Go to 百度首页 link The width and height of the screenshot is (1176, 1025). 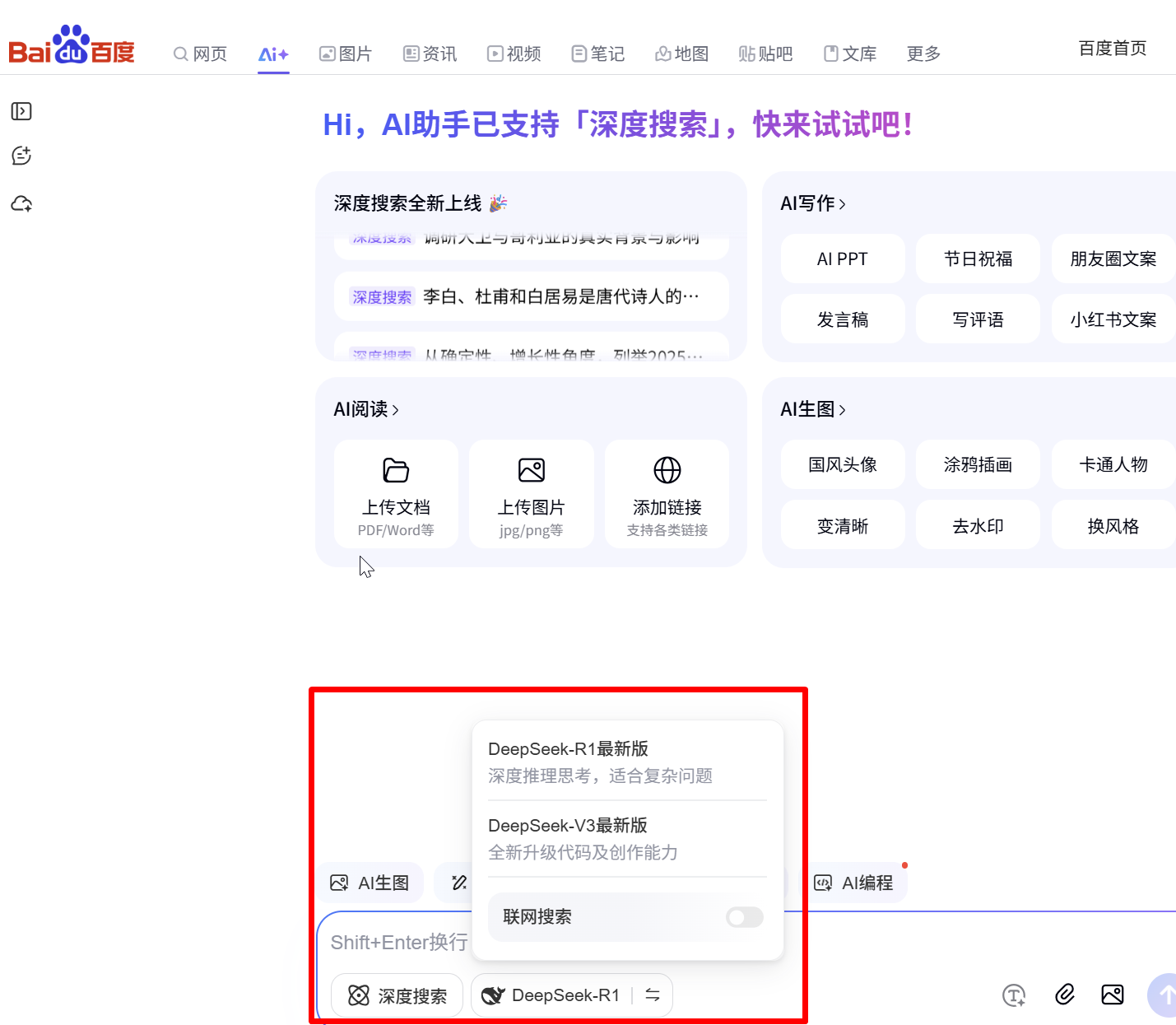click(1113, 49)
